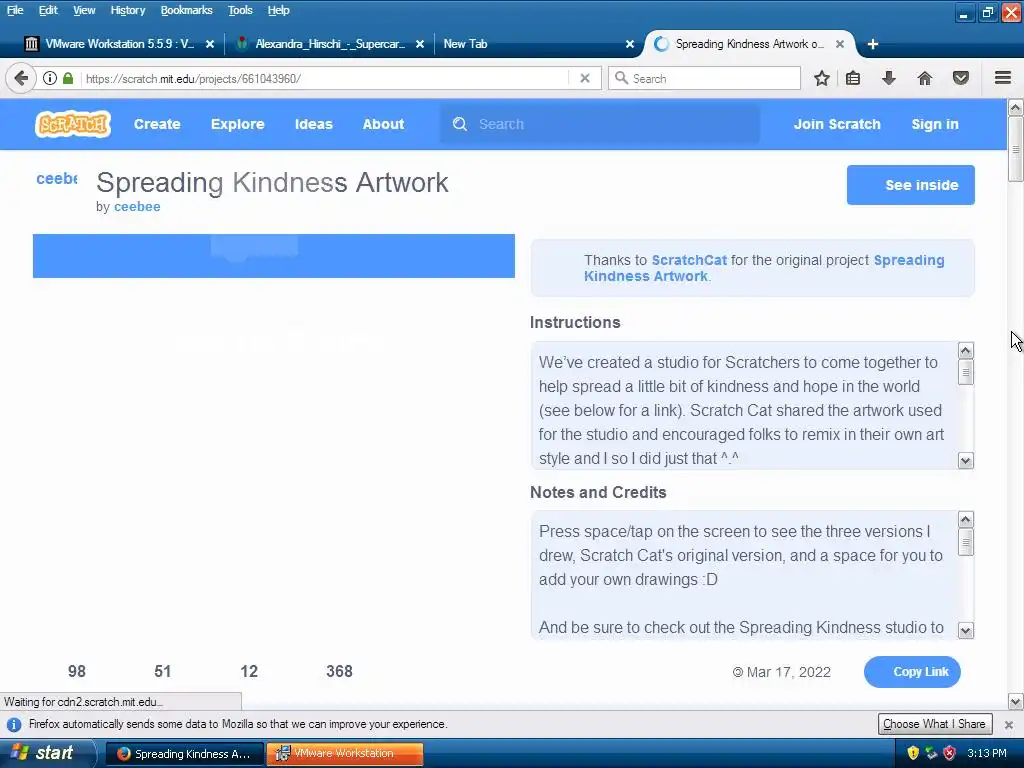Click Notes and Credits scroll down arrow

tap(966, 630)
